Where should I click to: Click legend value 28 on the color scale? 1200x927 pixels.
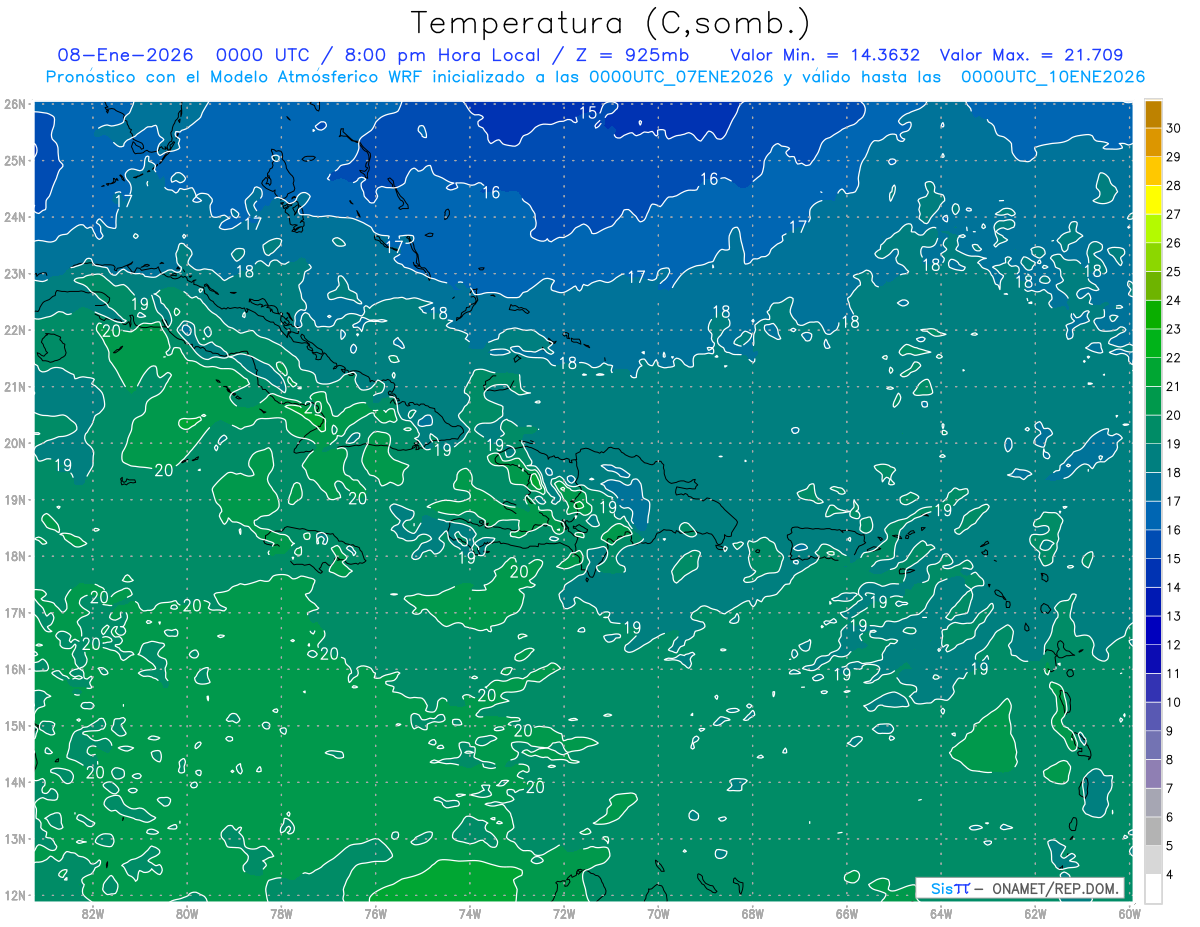(1174, 185)
